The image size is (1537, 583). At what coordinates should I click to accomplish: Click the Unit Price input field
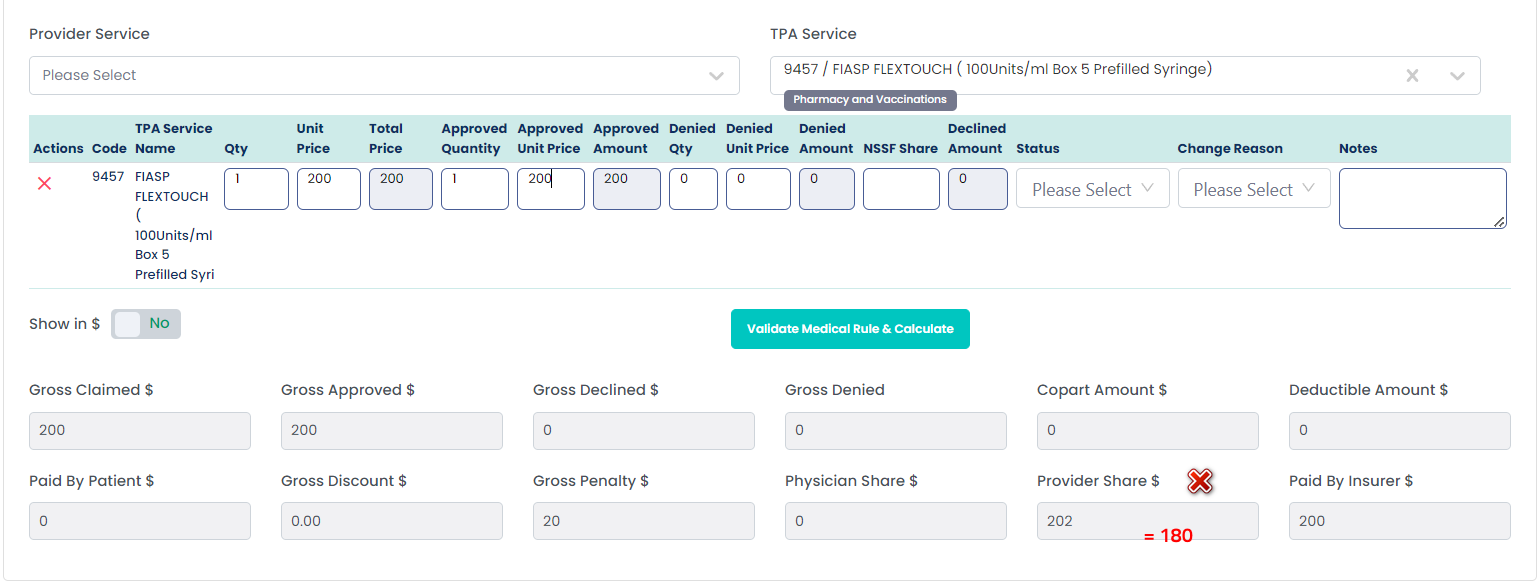[328, 189]
